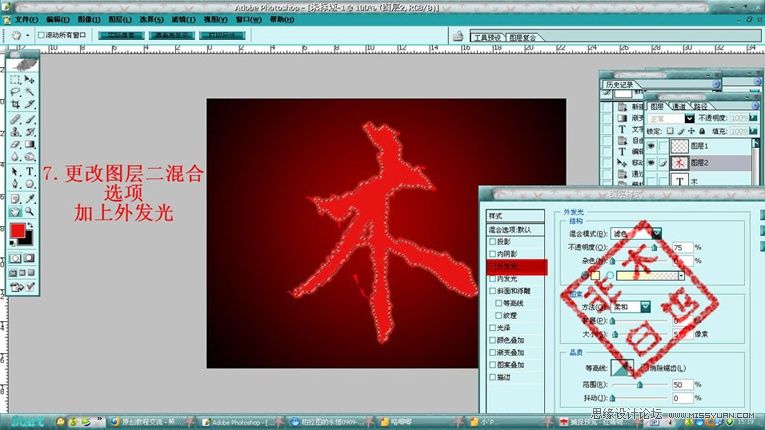Image resolution: width=765 pixels, height=430 pixels.
Task: Select the Shape tool
Action: tap(30, 184)
